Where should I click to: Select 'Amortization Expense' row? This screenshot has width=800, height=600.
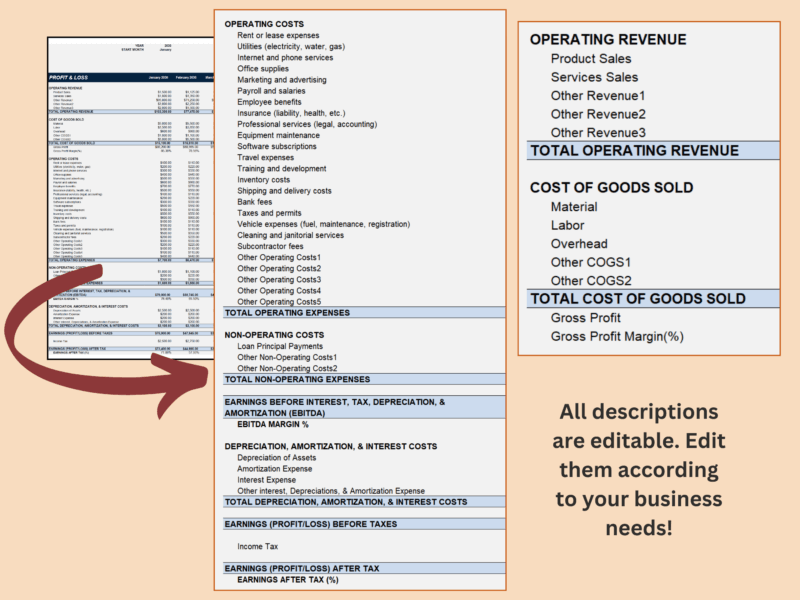(274, 469)
